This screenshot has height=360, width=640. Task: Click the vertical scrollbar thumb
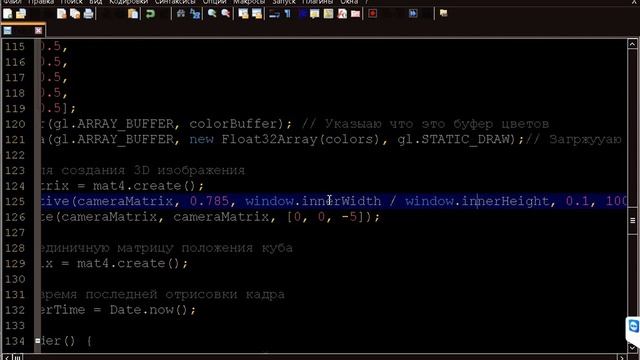[x=632, y=220]
